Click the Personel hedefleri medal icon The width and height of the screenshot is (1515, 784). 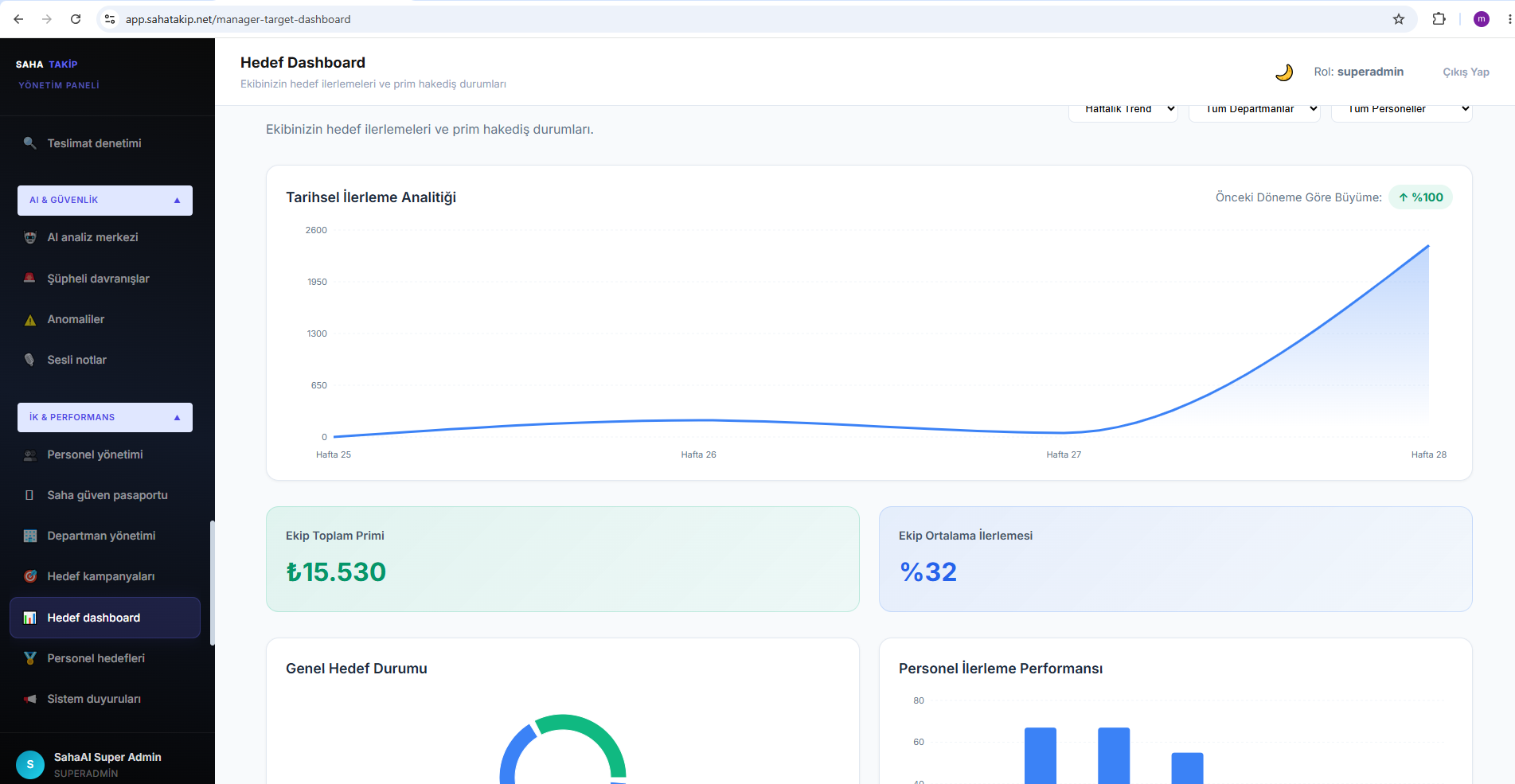(x=29, y=658)
